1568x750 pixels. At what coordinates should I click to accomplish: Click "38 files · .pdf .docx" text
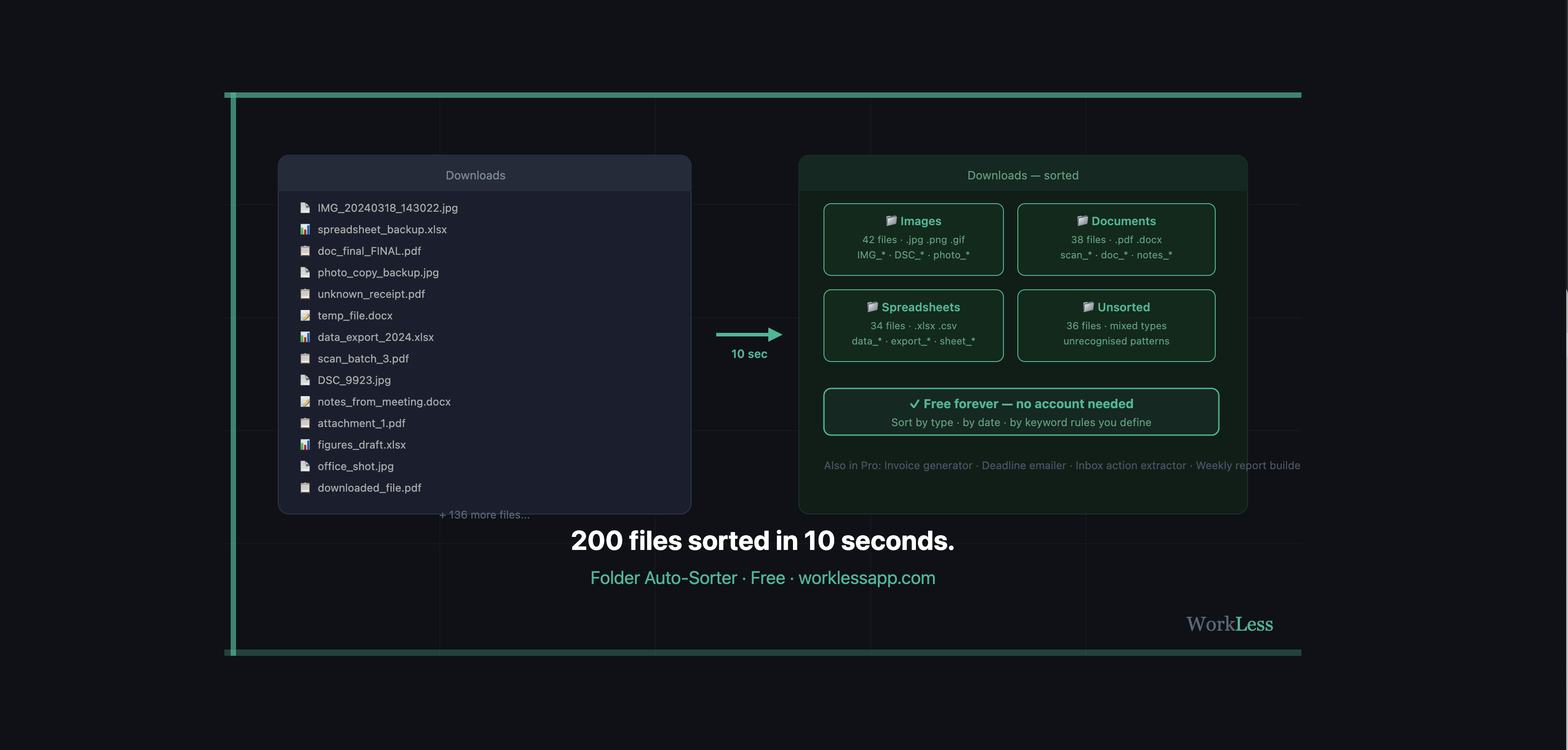[1117, 240]
